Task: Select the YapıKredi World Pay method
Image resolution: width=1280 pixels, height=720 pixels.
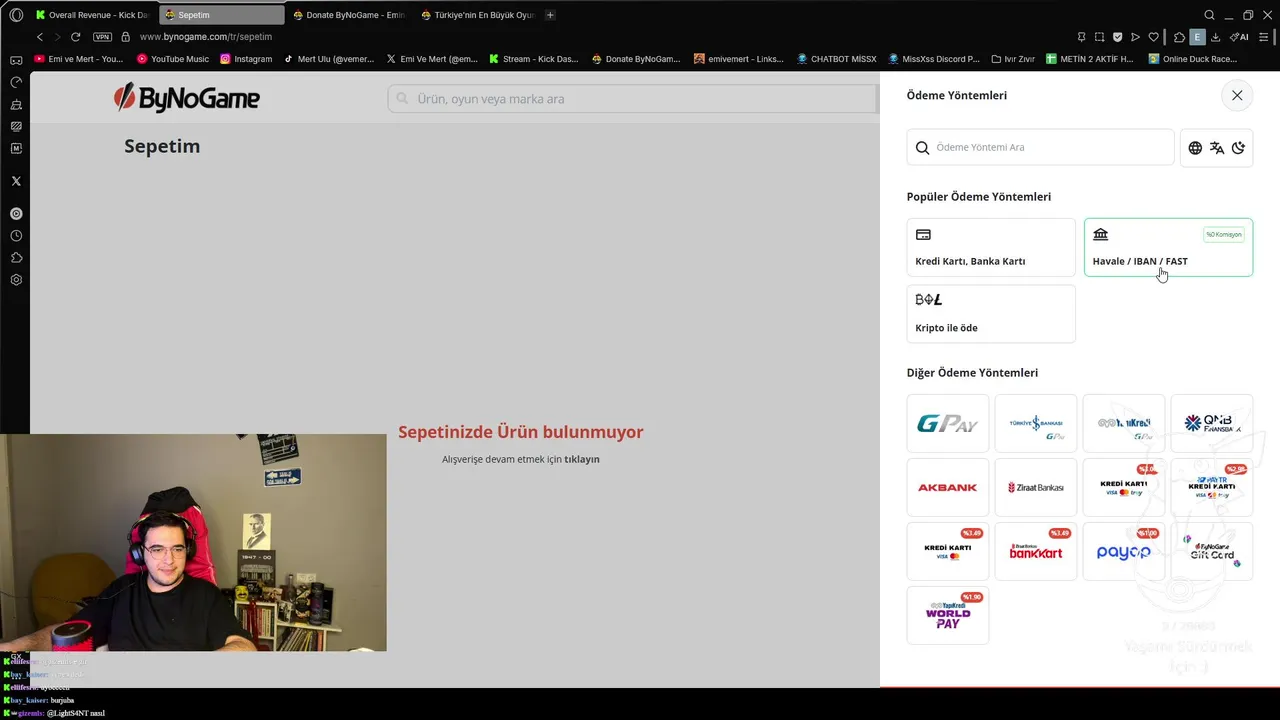Action: [948, 616]
